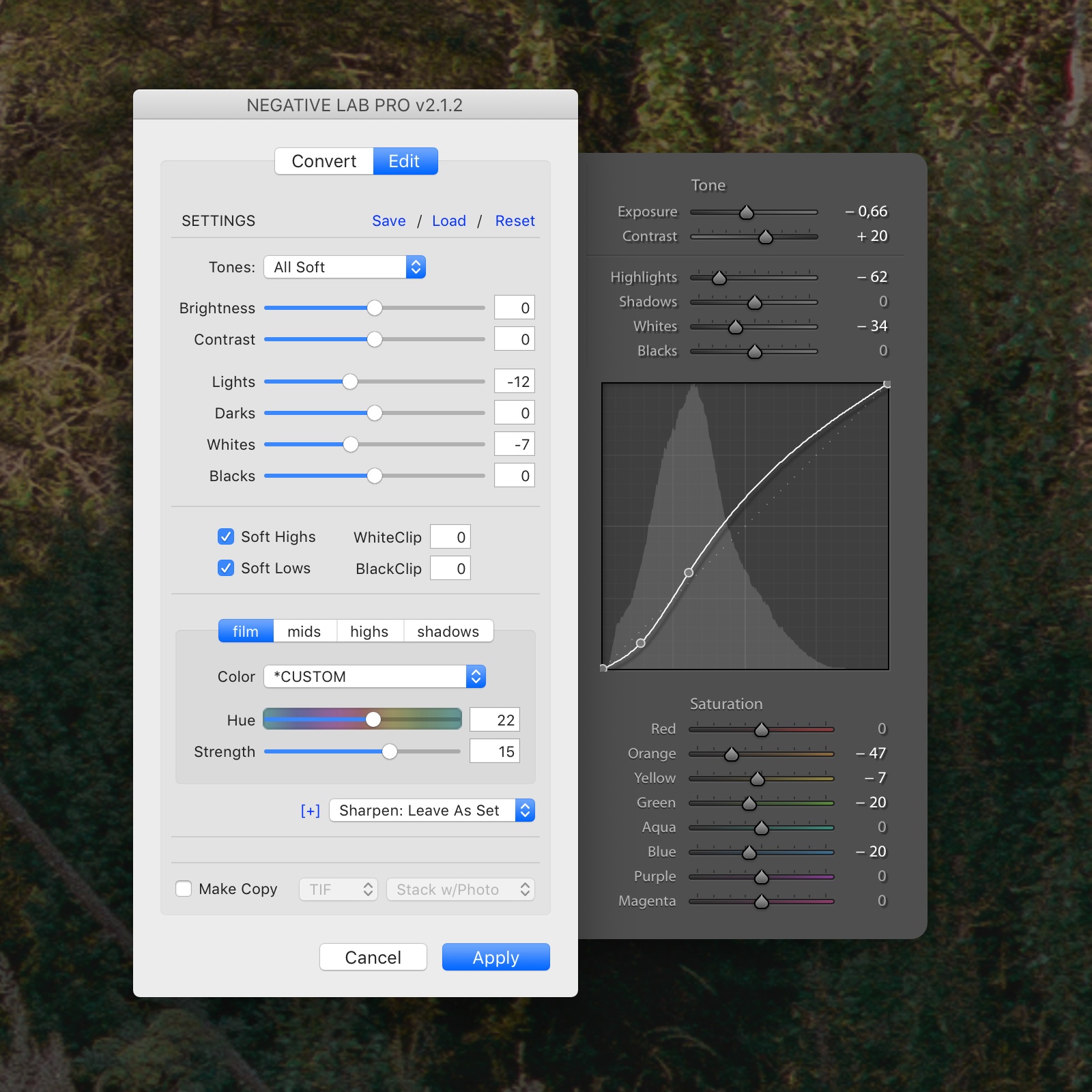Screen dimensions: 1092x1092
Task: Click the Whites slider handle in Negative Lab Pro
Action: (x=351, y=444)
